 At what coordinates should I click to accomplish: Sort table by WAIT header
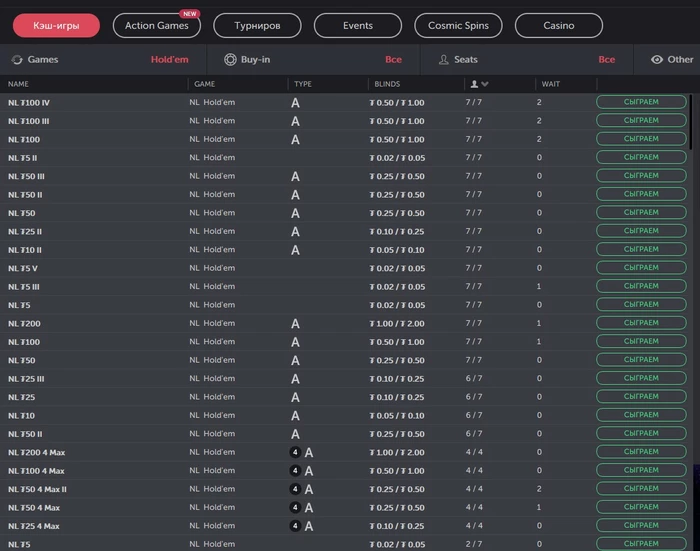[x=550, y=84]
